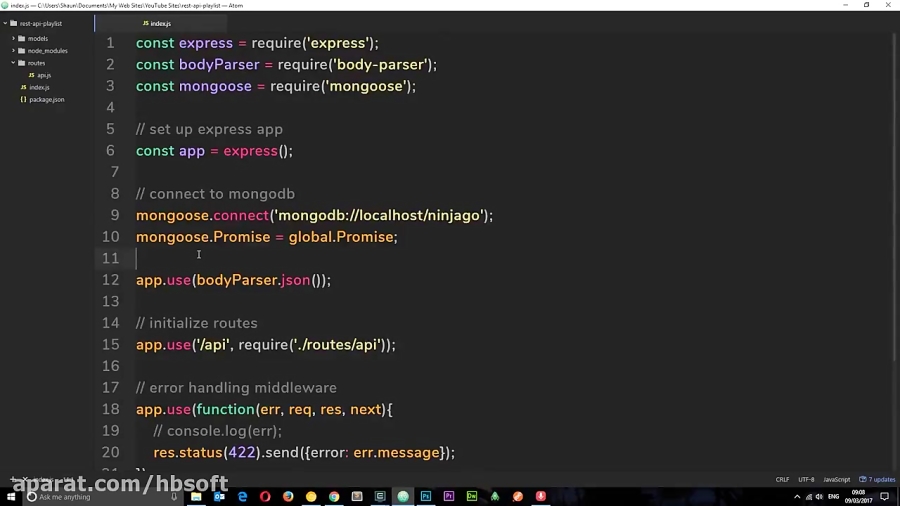The image size is (900, 506).
Task: Click the ENG language indicator
Action: 834,497
